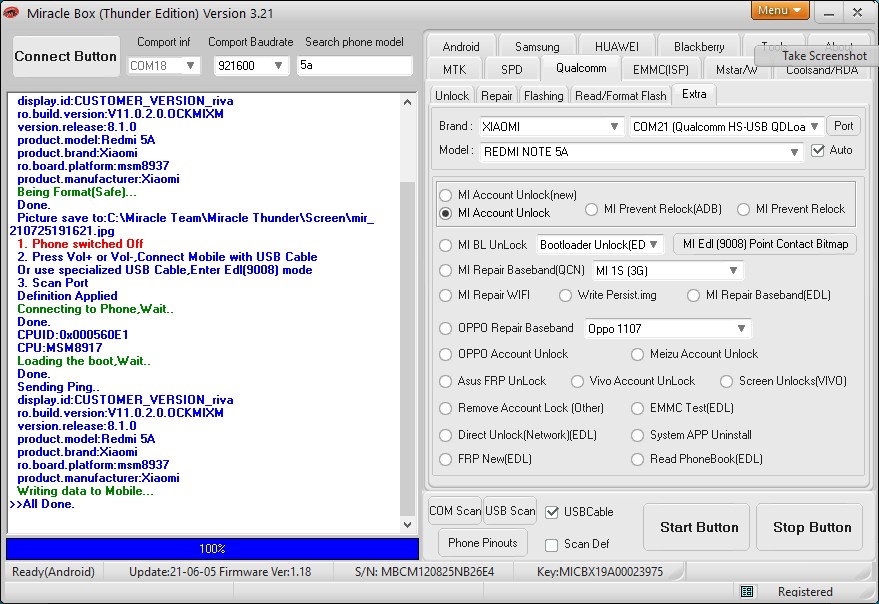Click the Connect Button
Viewport: 879px width, 604px height.
(66, 56)
